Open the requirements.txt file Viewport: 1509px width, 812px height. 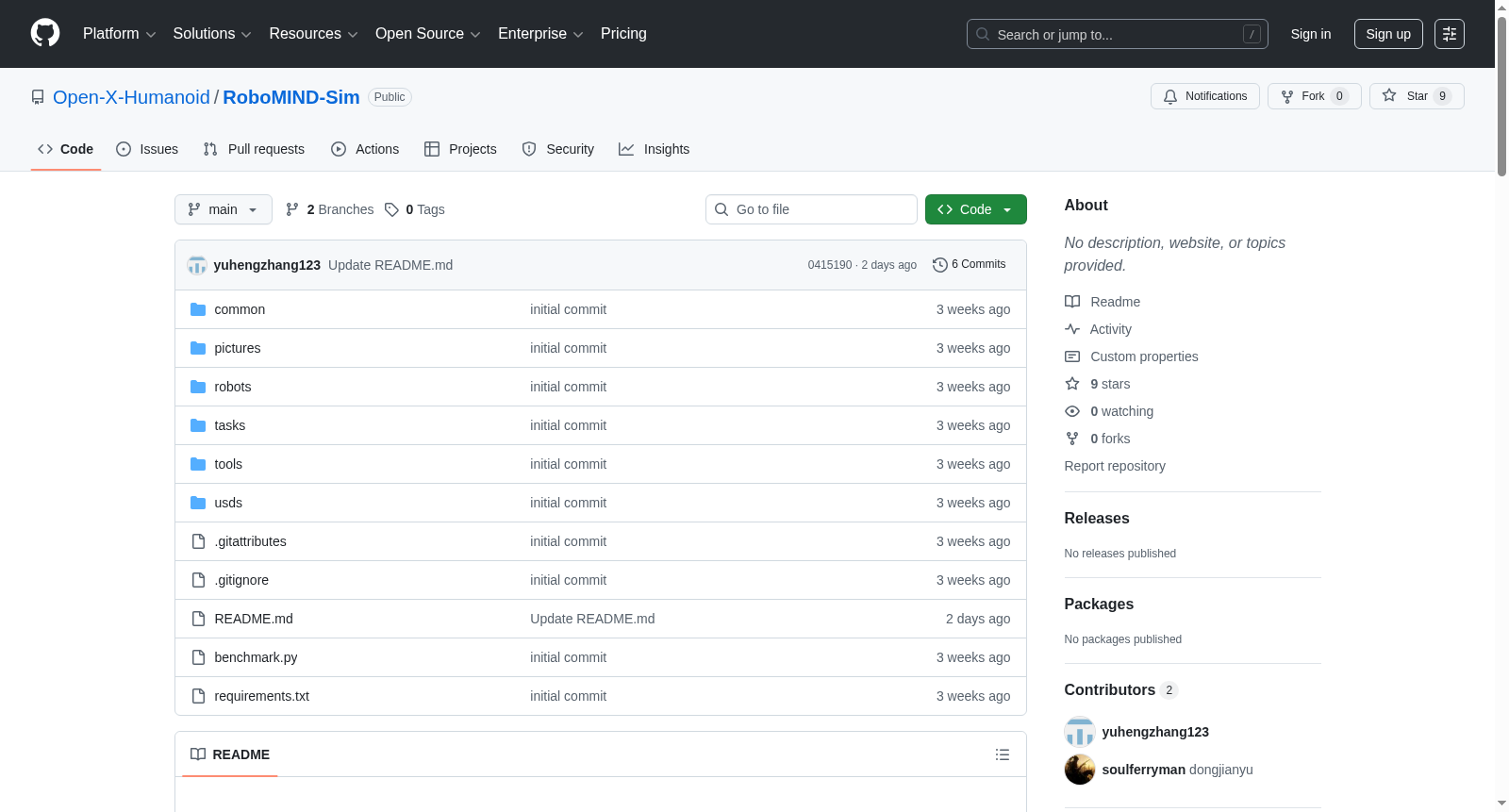pyautogui.click(x=262, y=696)
